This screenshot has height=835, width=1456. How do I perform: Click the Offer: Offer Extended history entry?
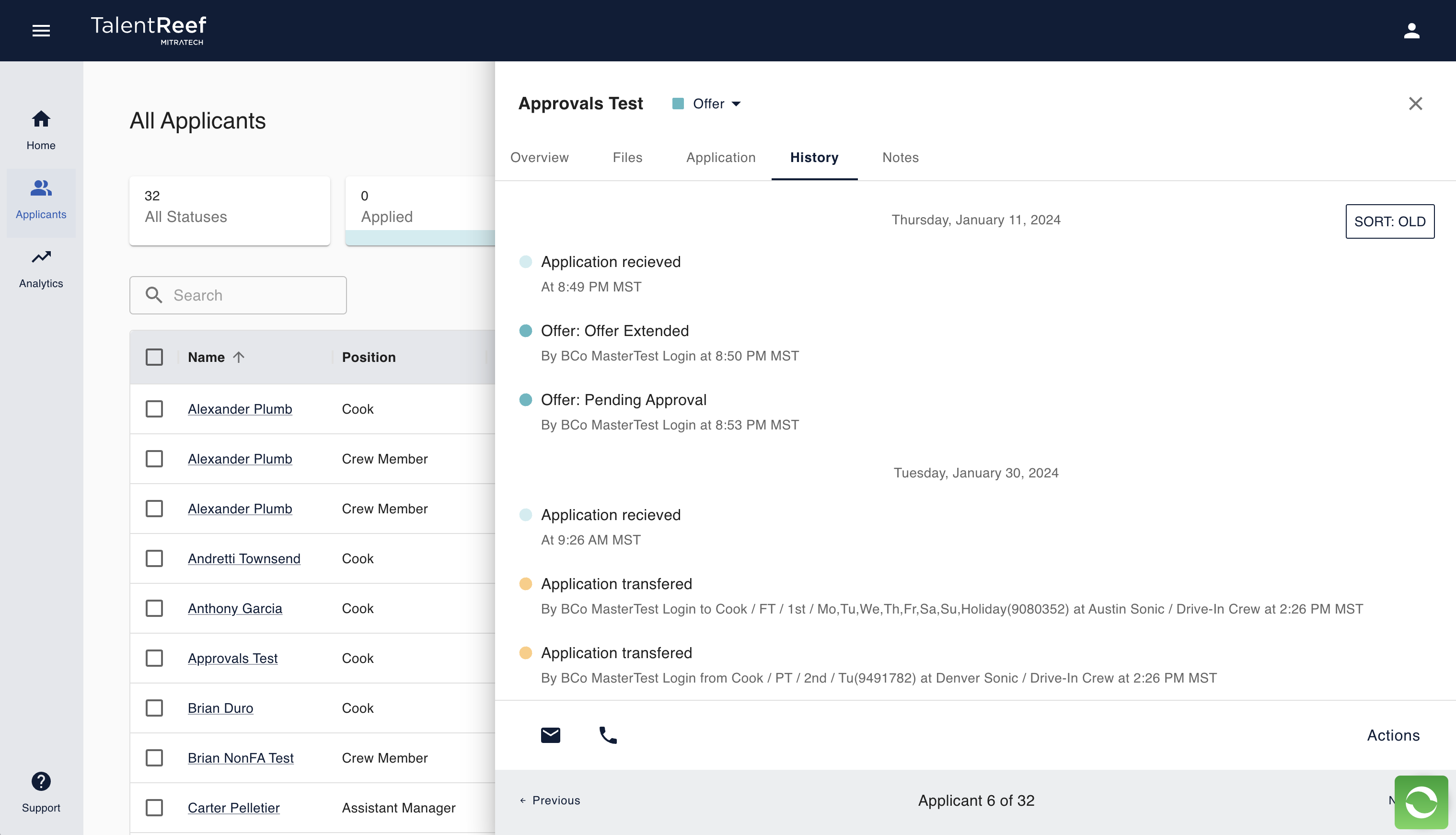click(x=614, y=331)
